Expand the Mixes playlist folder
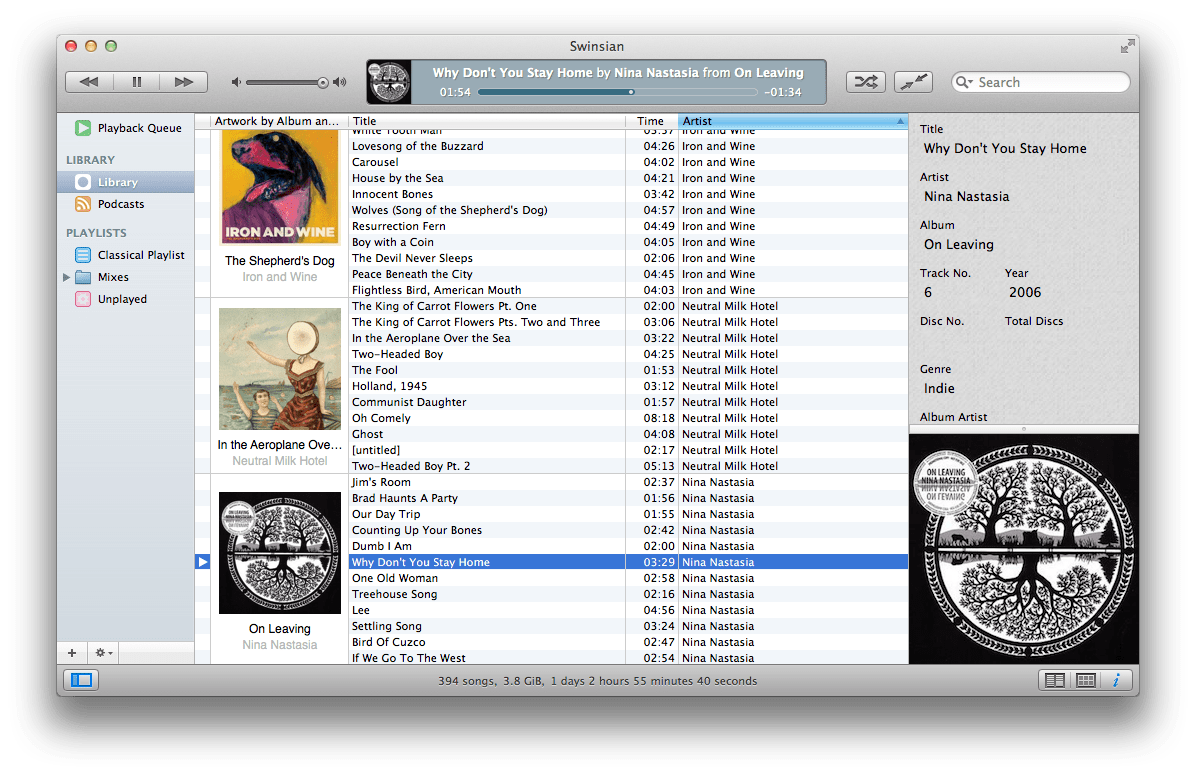The image size is (1196, 775). (x=67, y=277)
